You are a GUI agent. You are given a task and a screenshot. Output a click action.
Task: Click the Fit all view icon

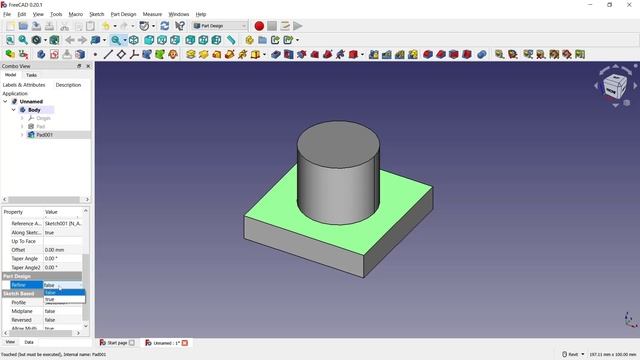tap(10, 40)
